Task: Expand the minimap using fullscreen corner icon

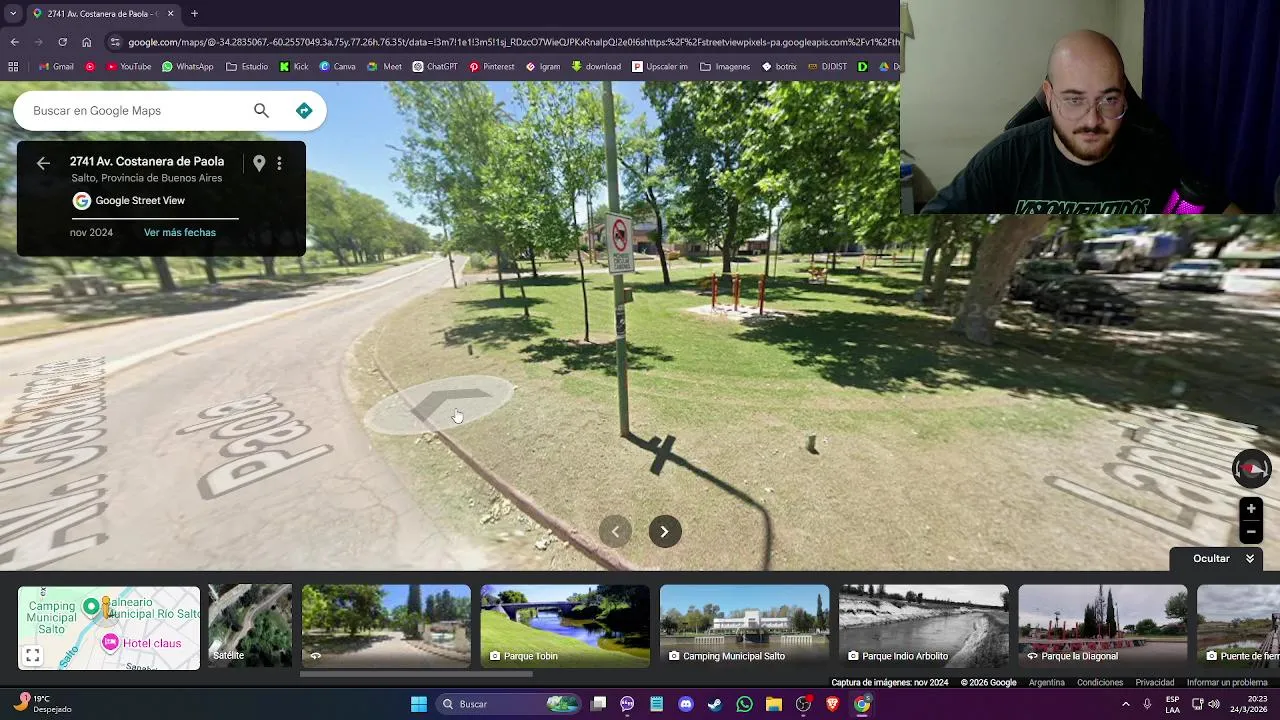Action: pos(32,656)
